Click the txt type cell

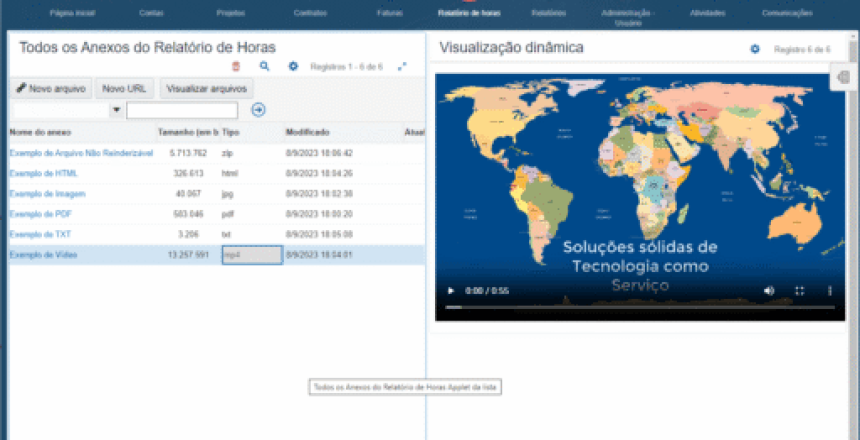click(226, 234)
